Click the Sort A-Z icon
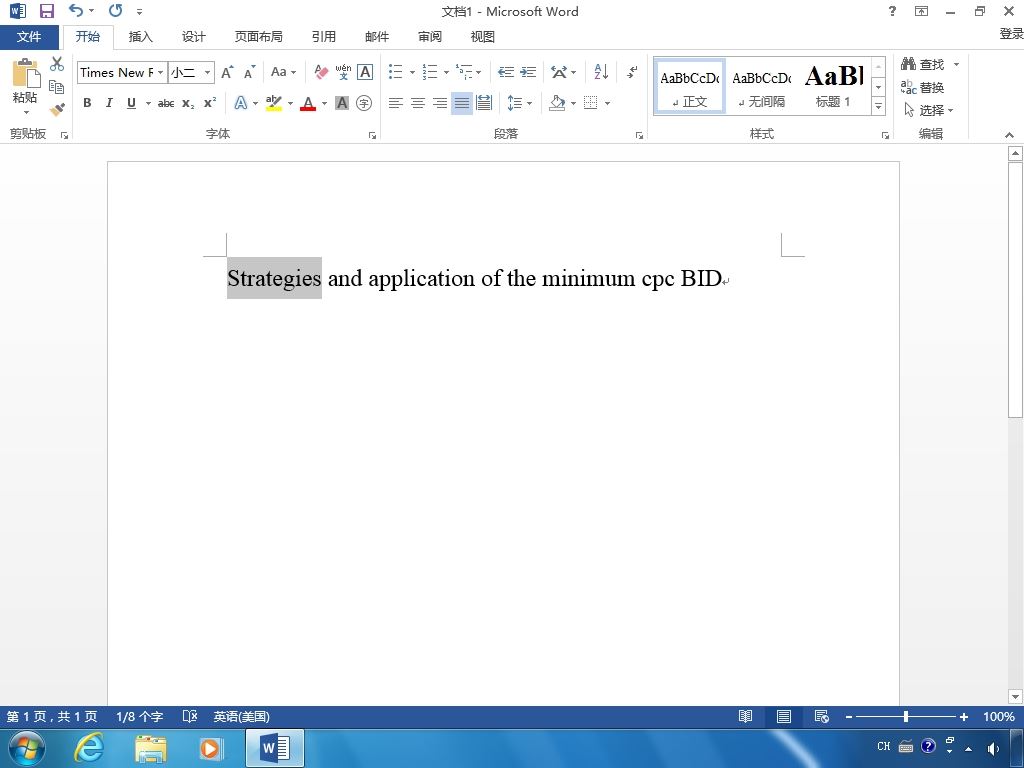The height and width of the screenshot is (768, 1024). 601,72
